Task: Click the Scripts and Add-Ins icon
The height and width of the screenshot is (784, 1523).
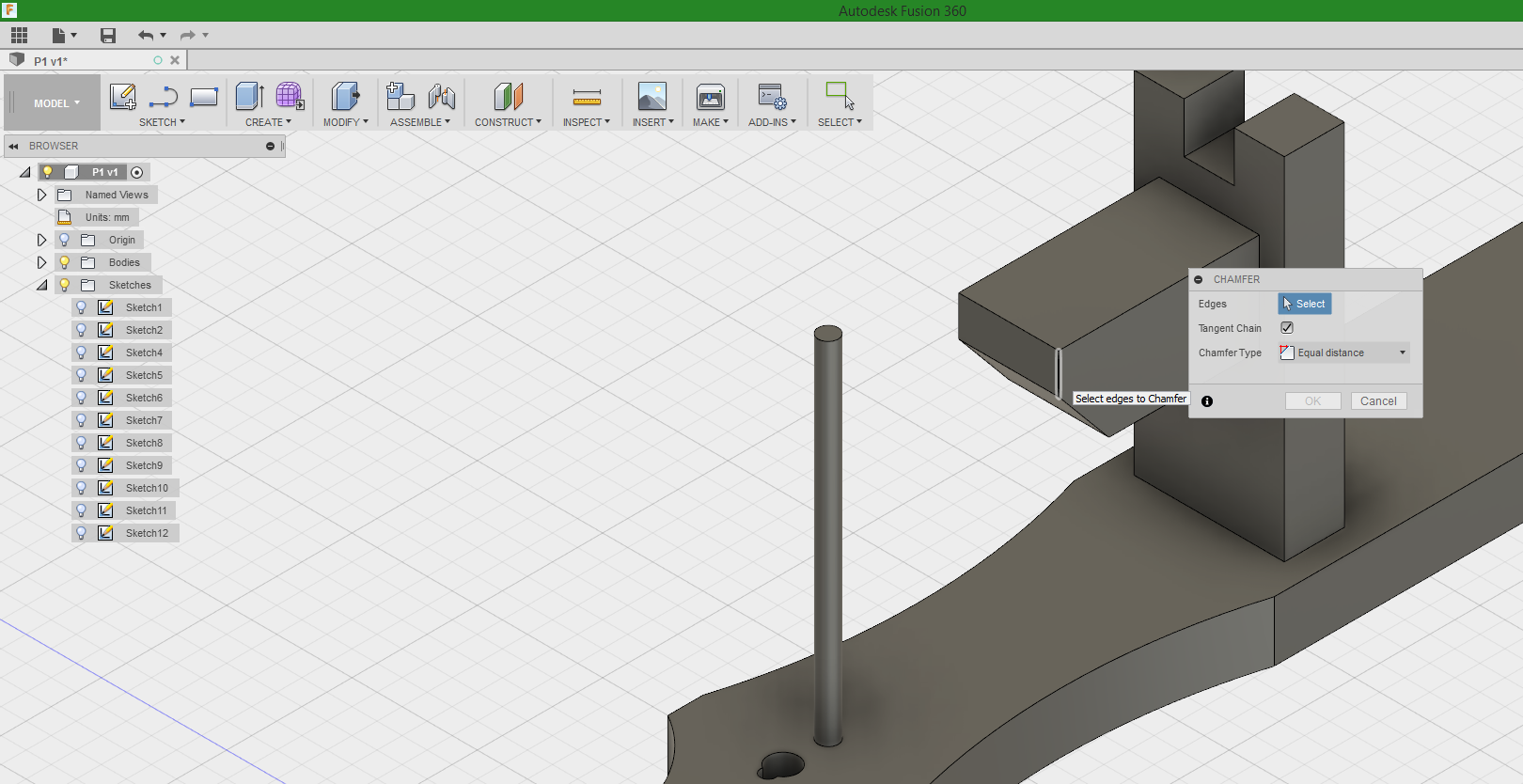Action: coord(772,96)
